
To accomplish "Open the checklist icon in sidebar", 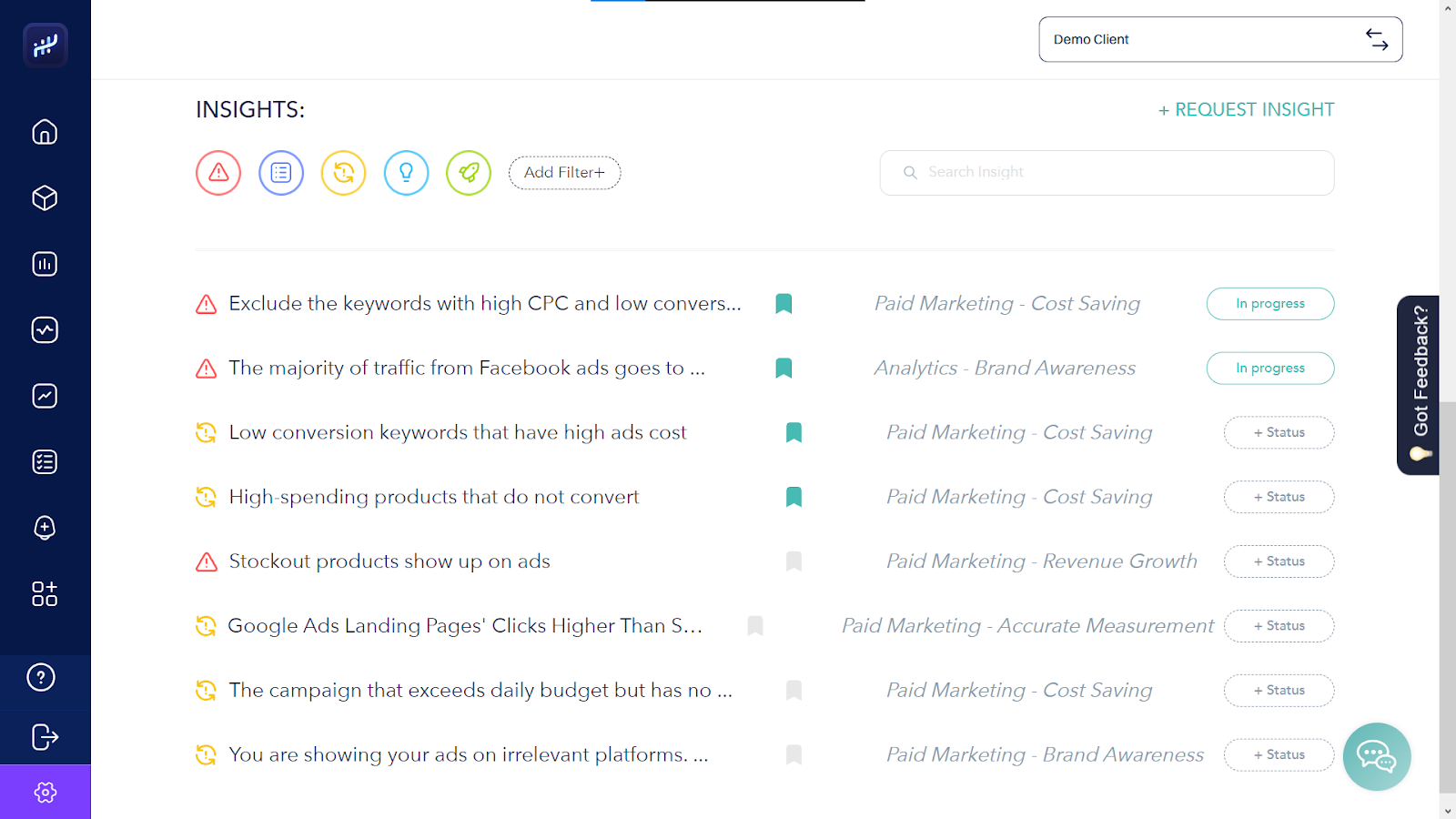I will coord(45,462).
